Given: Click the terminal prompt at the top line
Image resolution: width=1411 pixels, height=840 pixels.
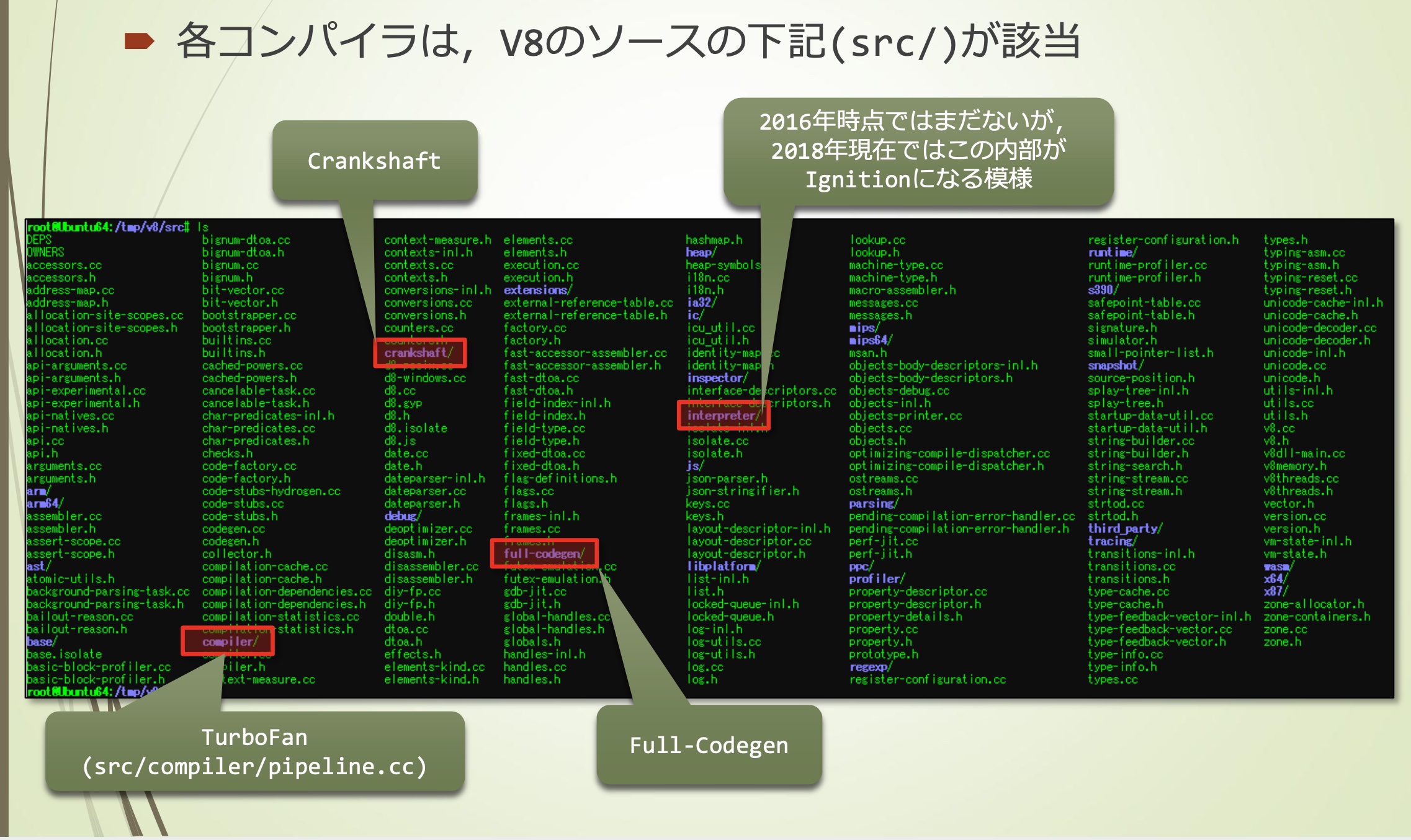Looking at the screenshot, I should 109,227.
